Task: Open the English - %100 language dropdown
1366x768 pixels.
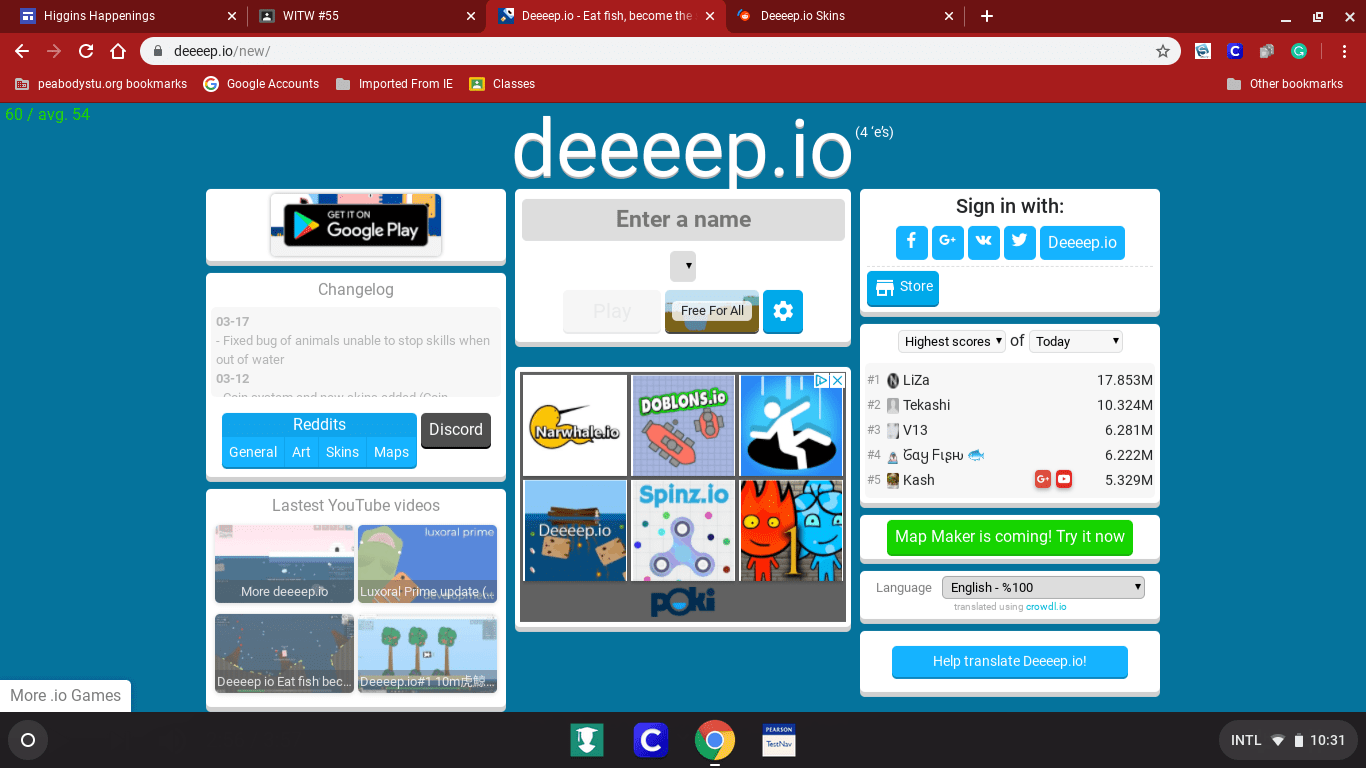Action: click(1043, 587)
